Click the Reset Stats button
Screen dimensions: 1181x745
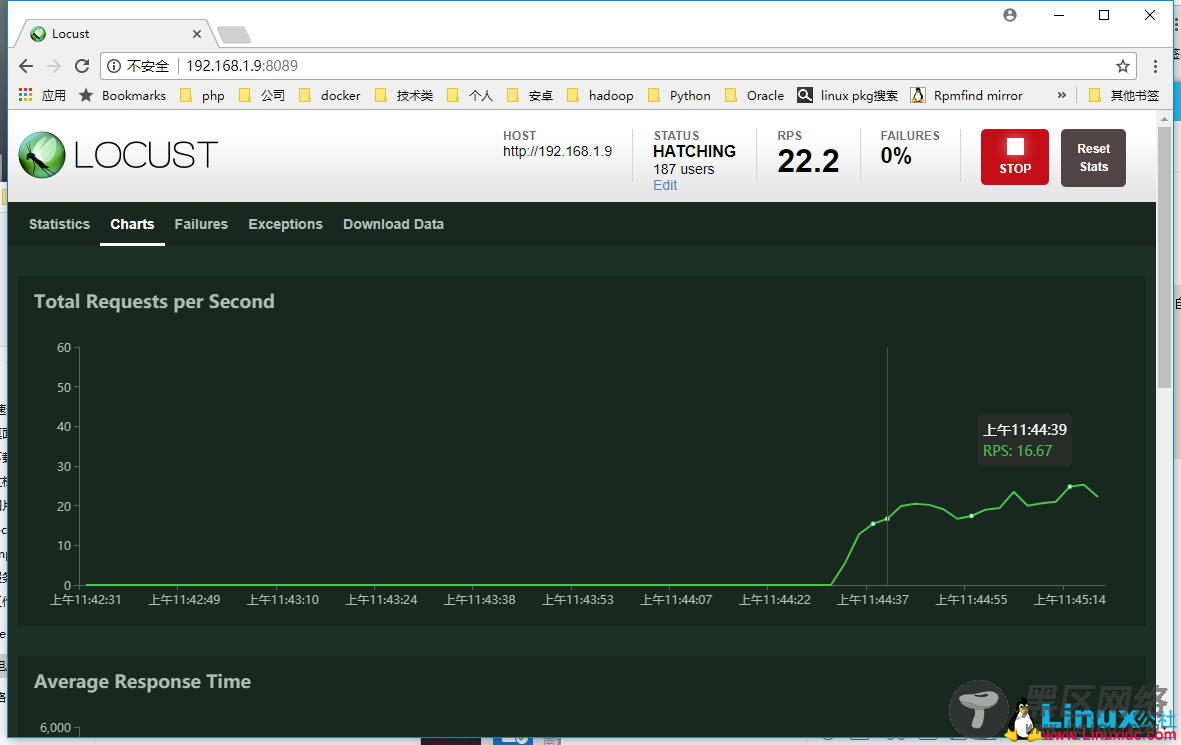click(1094, 157)
